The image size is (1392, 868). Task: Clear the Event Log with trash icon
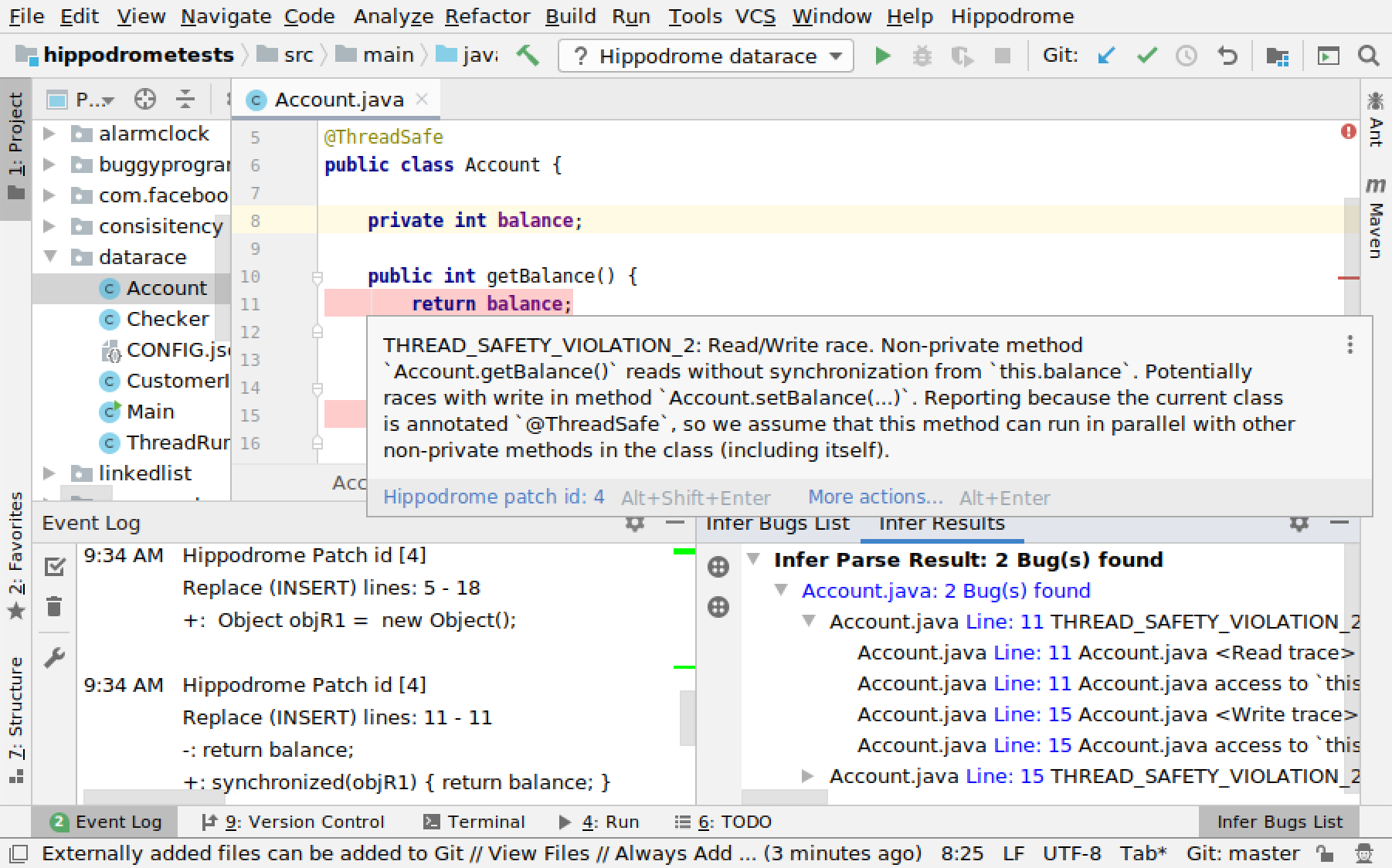pos(54,607)
